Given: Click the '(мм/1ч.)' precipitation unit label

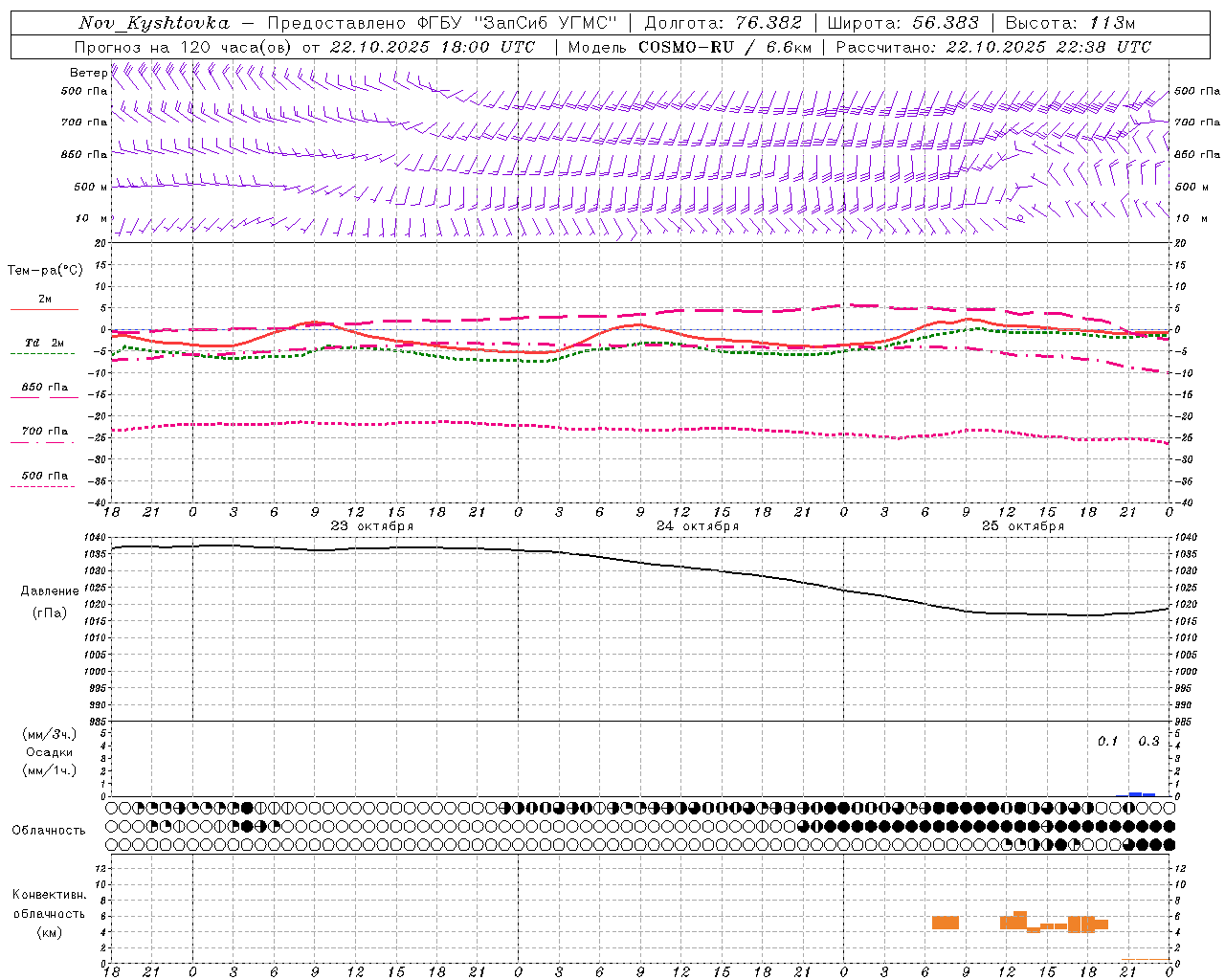Looking at the screenshot, I should click(50, 770).
